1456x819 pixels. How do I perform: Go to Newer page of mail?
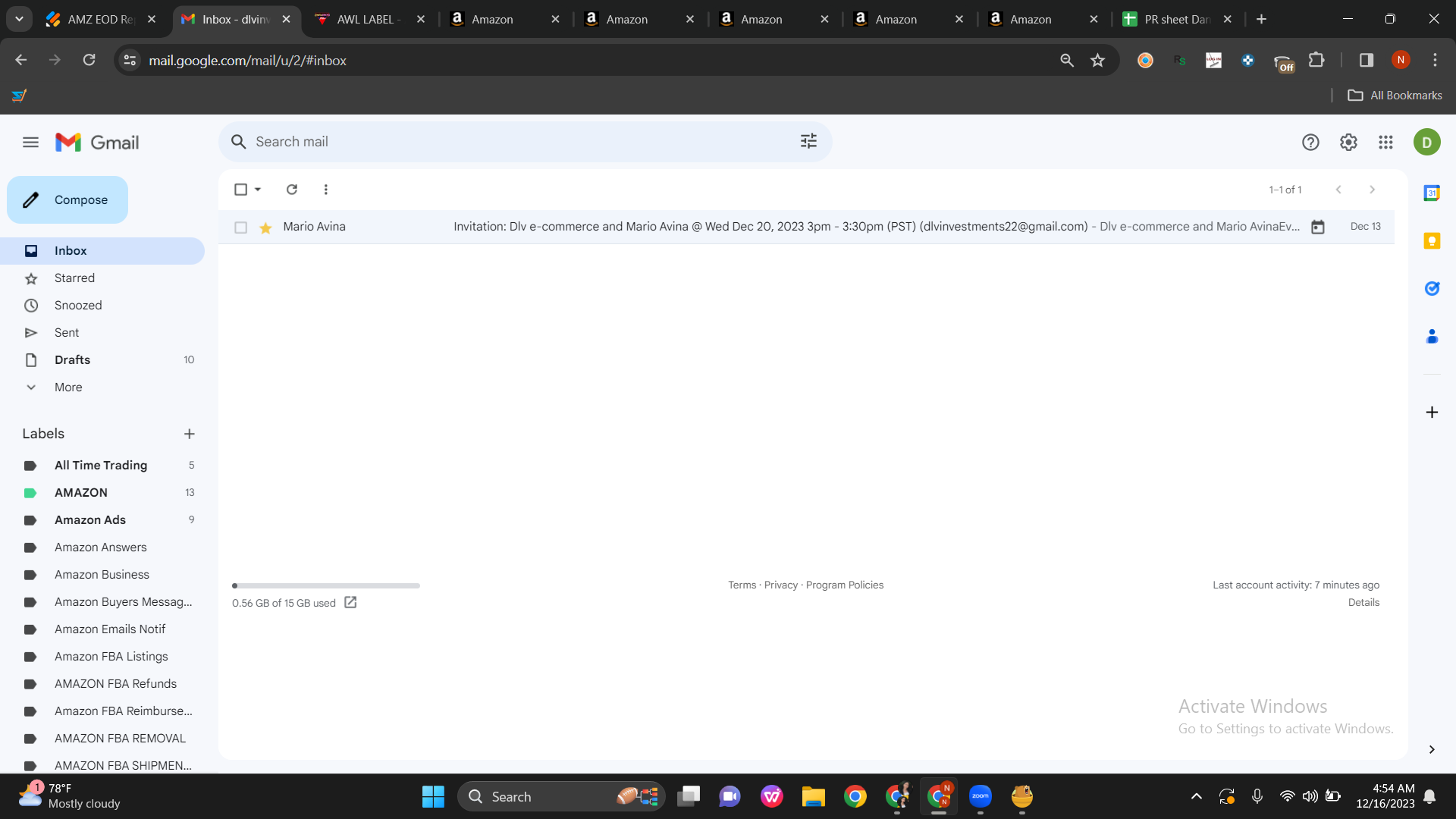1338,190
